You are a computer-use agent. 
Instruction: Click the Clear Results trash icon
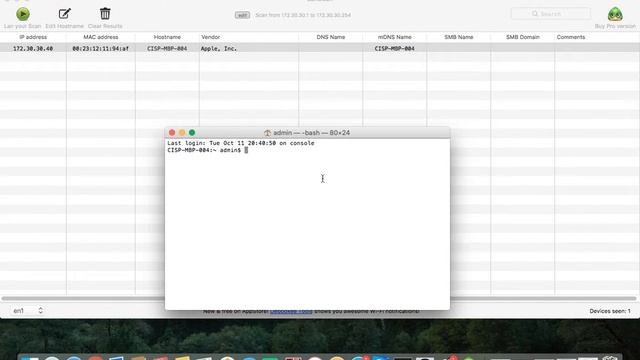(105, 14)
